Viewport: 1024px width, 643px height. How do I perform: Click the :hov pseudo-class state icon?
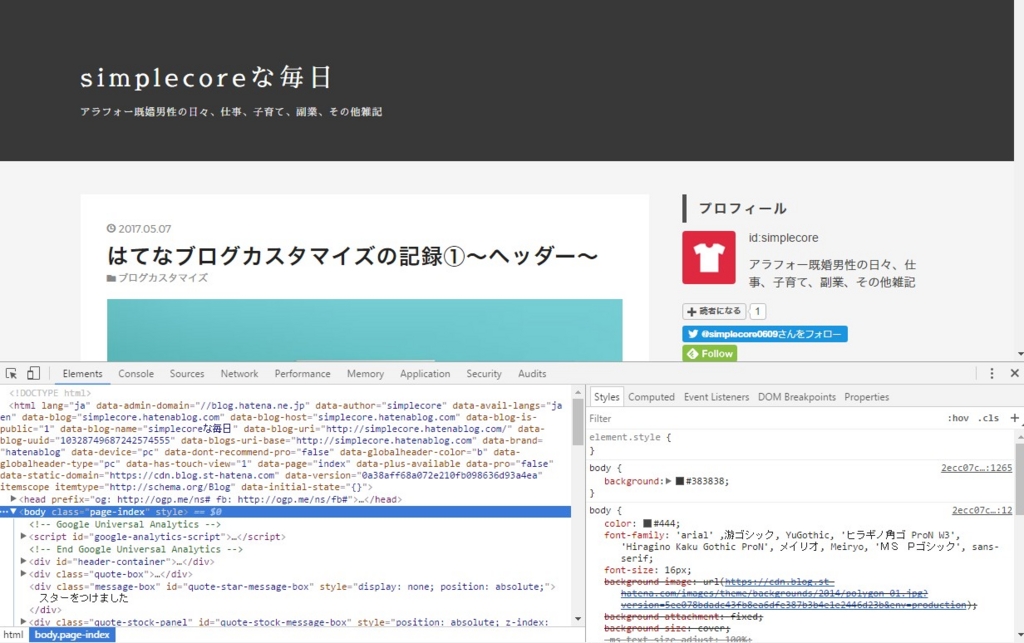click(957, 418)
